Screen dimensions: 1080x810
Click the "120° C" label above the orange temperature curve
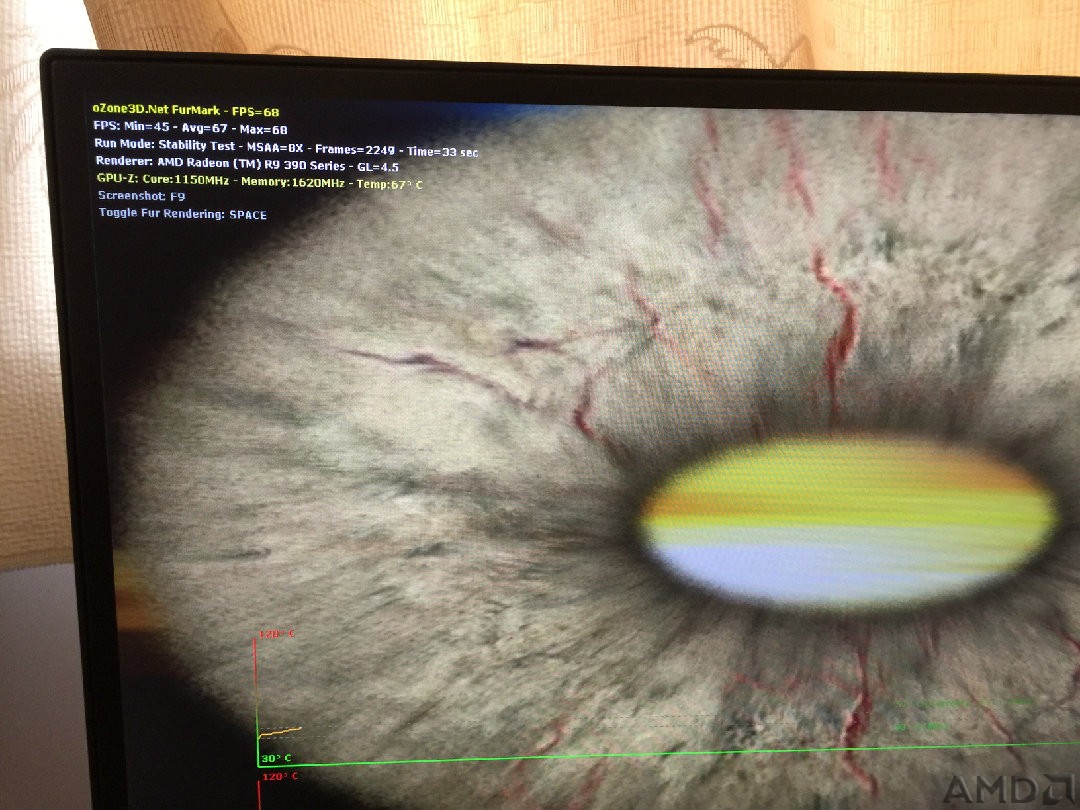pos(277,633)
